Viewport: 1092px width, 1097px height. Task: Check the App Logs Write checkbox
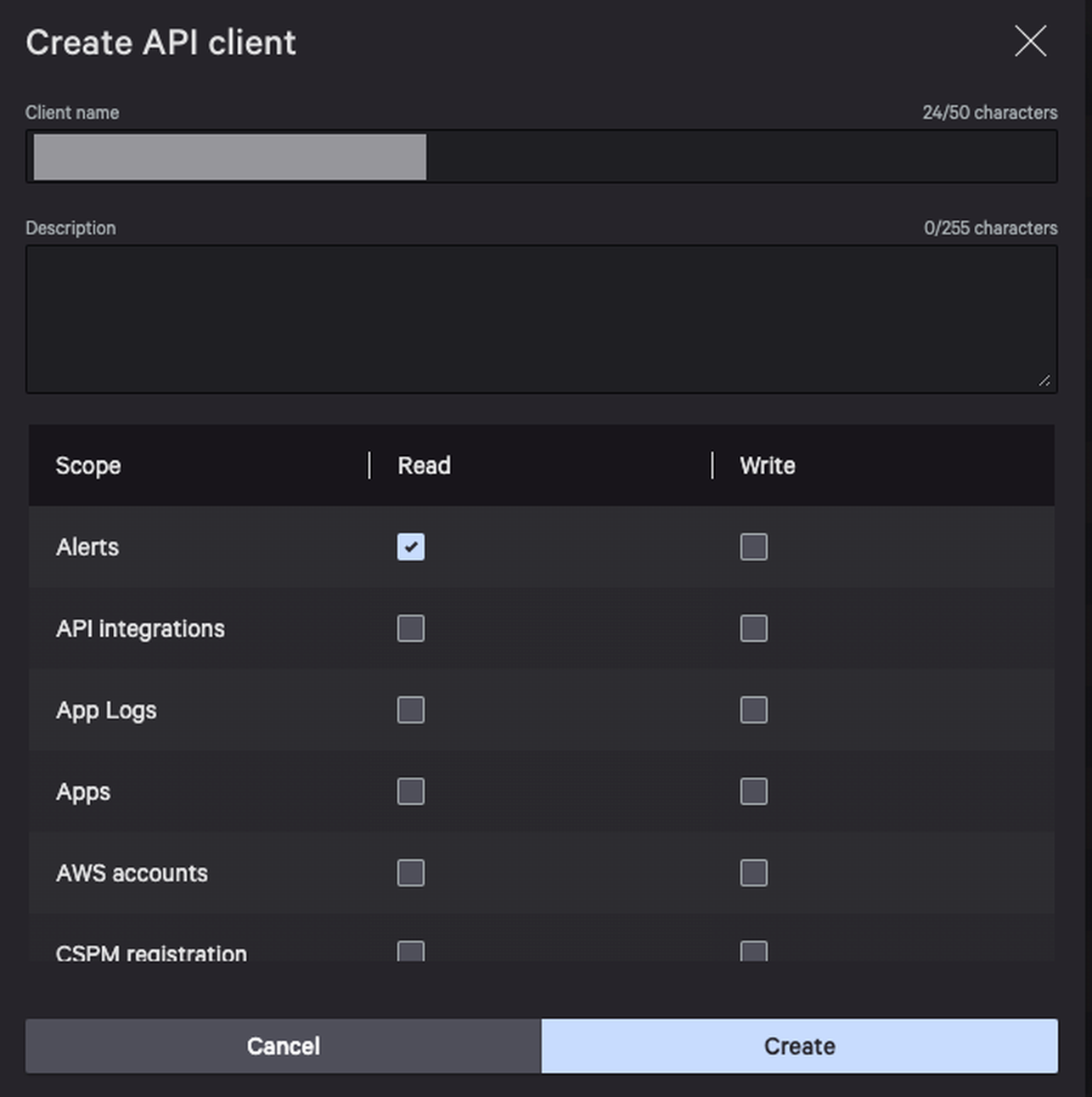point(754,710)
